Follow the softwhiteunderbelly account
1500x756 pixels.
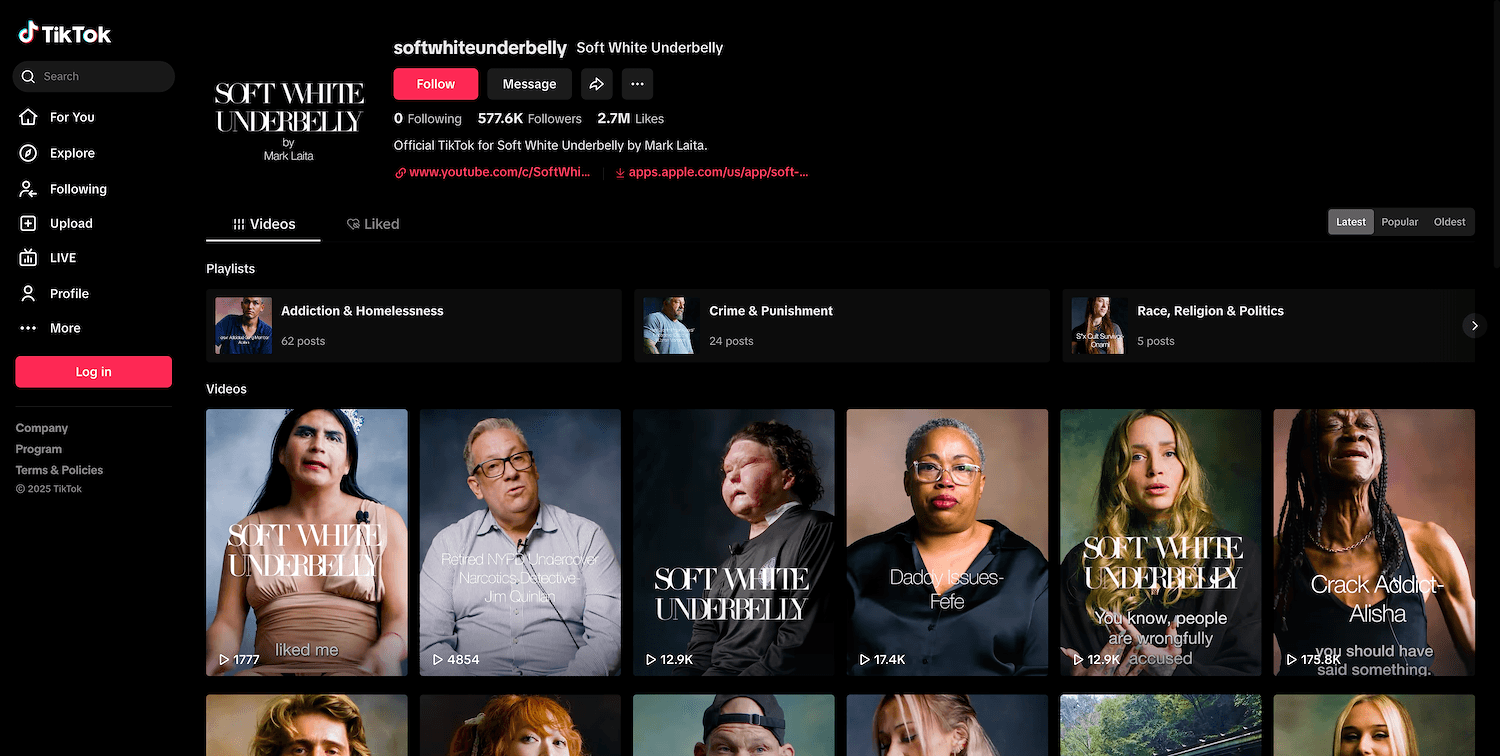tap(436, 84)
